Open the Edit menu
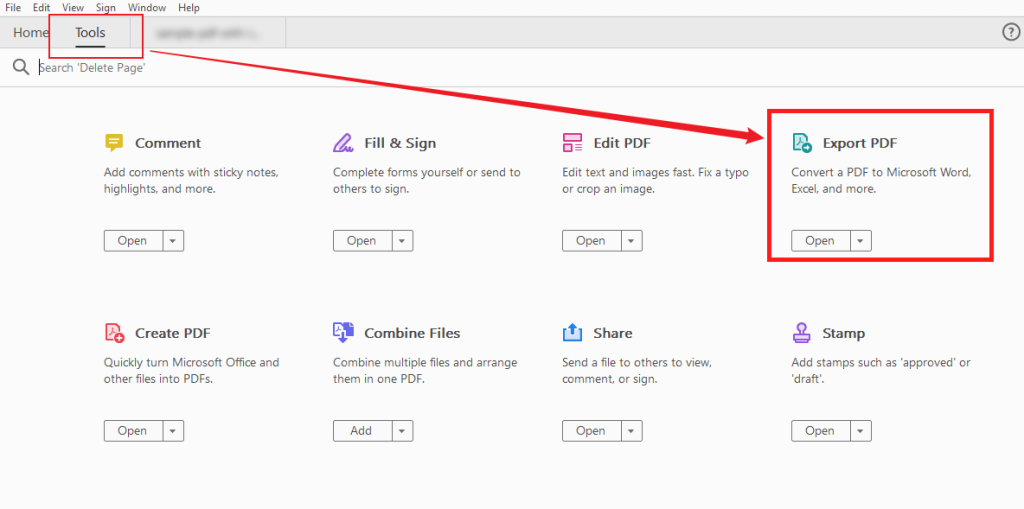This screenshot has width=1024, height=509. (x=41, y=8)
